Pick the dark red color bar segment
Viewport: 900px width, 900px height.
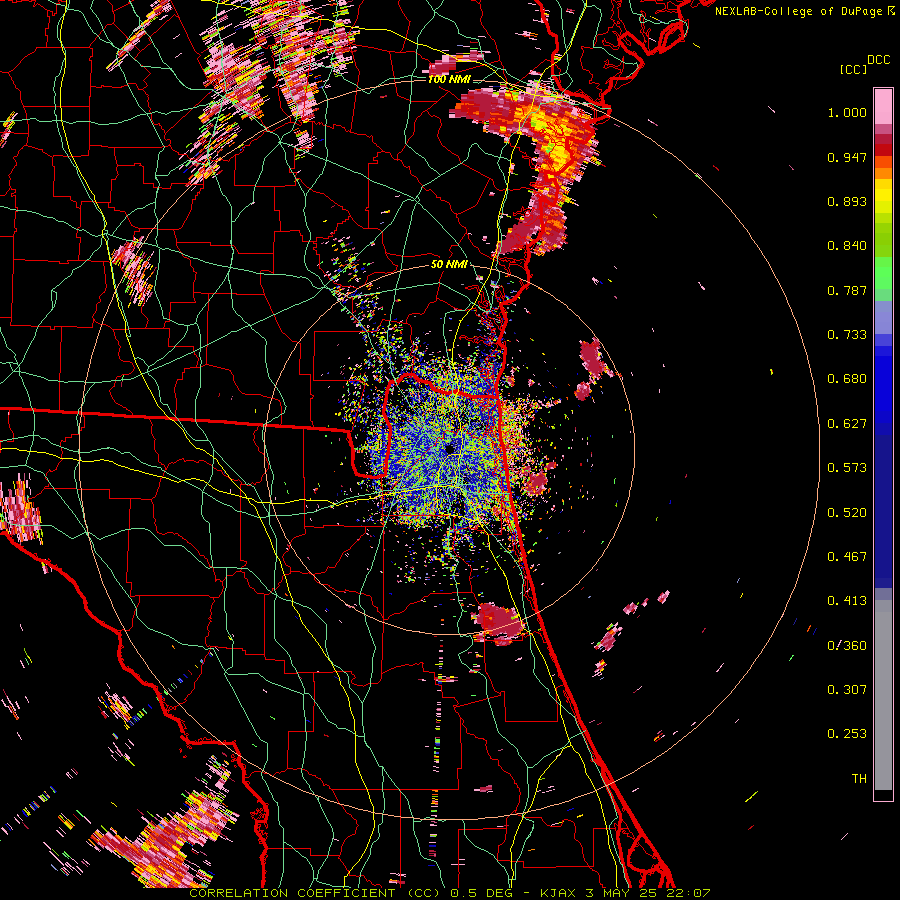click(x=883, y=139)
